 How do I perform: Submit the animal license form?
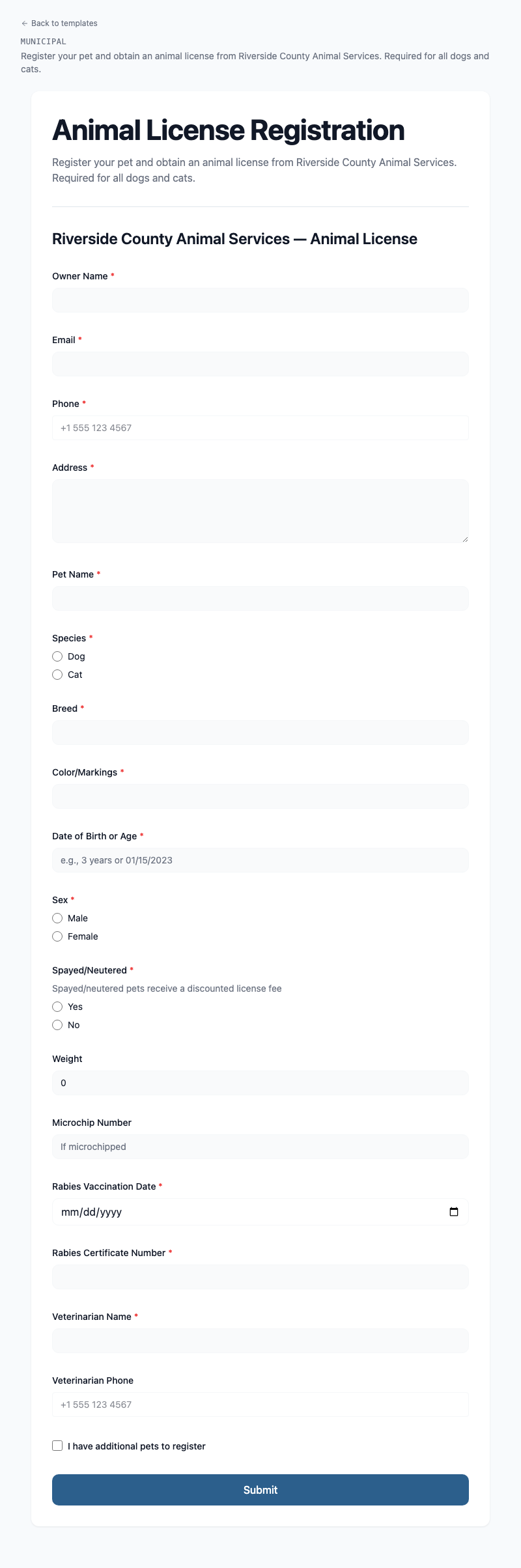(260, 1490)
